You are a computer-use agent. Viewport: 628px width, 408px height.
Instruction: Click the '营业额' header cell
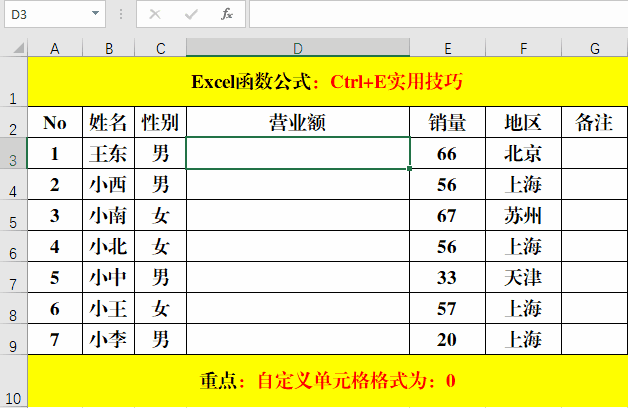point(298,122)
